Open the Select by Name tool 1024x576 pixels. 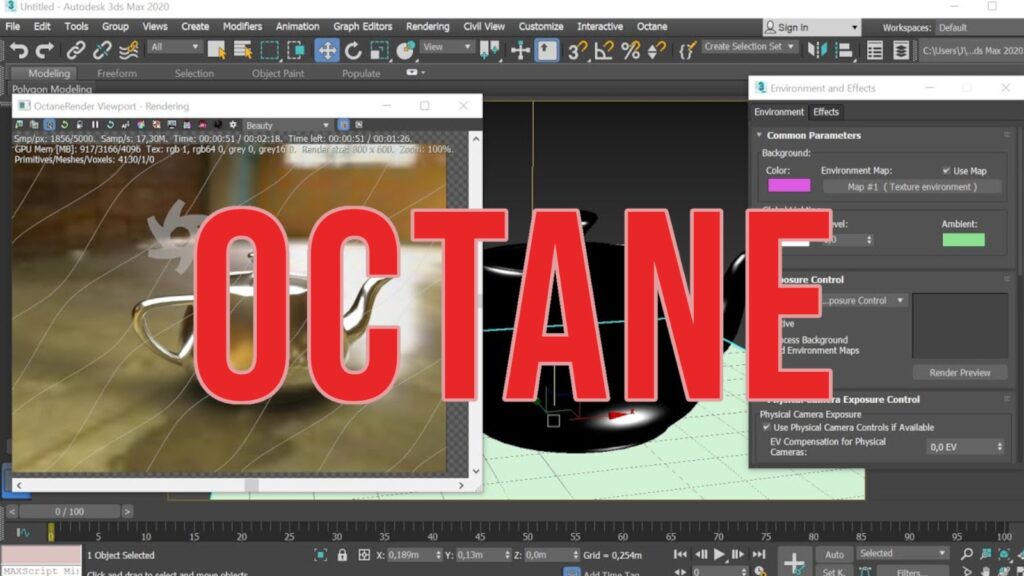[x=243, y=50]
